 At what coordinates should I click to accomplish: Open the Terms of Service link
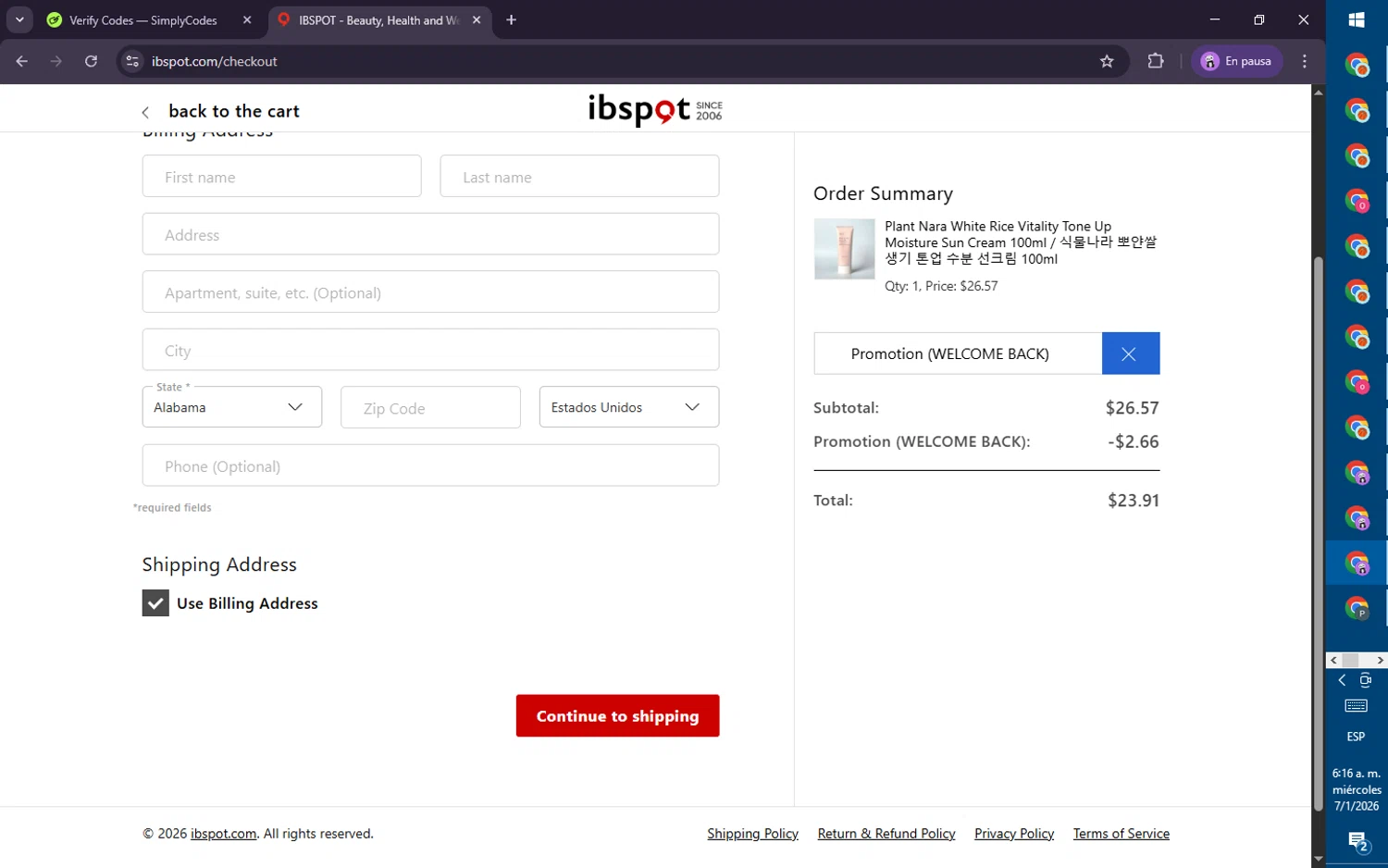(x=1122, y=834)
